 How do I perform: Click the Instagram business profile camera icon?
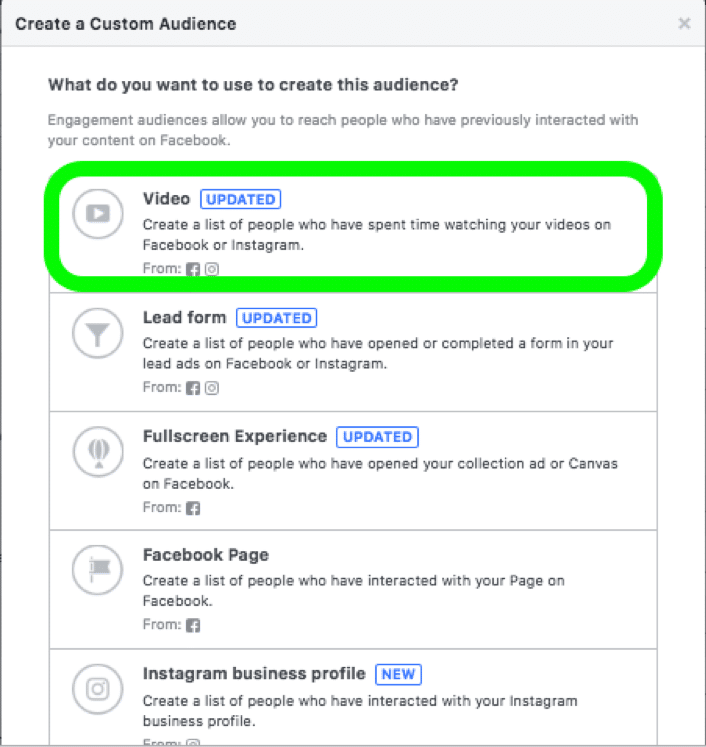coord(98,689)
